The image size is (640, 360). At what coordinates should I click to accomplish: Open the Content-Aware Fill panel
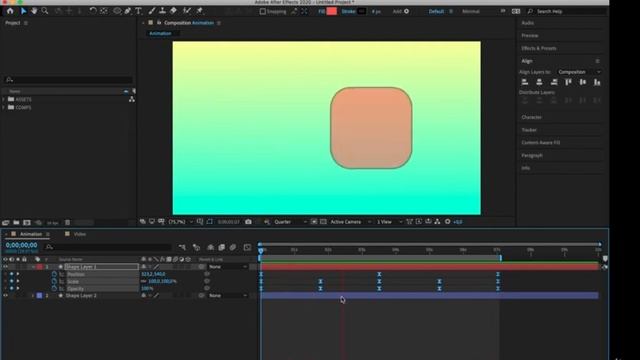pyautogui.click(x=541, y=142)
